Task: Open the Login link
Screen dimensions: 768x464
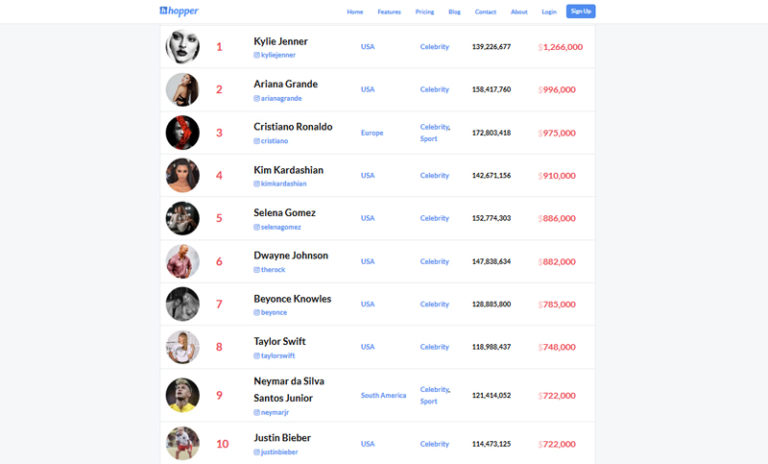Action: [549, 12]
